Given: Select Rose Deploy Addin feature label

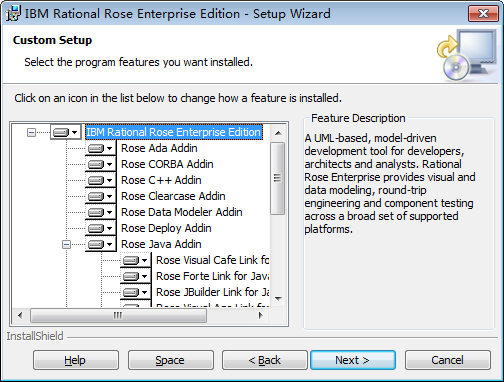Looking at the screenshot, I should coord(166,228).
